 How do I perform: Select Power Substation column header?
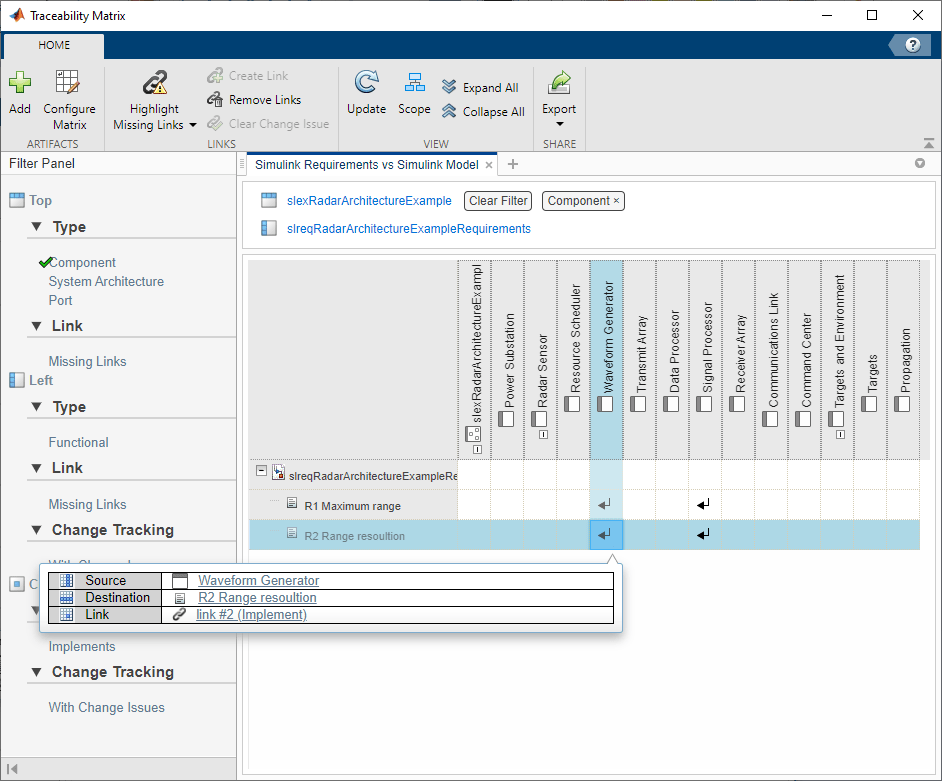507,360
